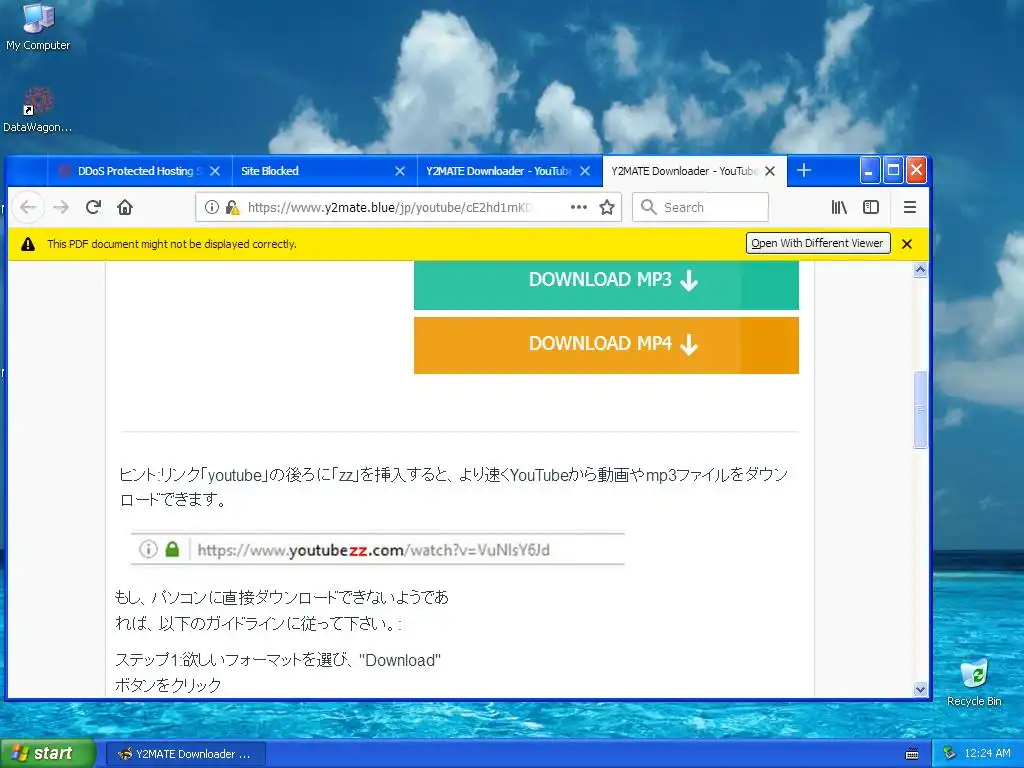This screenshot has width=1024, height=768.
Task: Open the Library bookshelf icon
Action: click(839, 208)
